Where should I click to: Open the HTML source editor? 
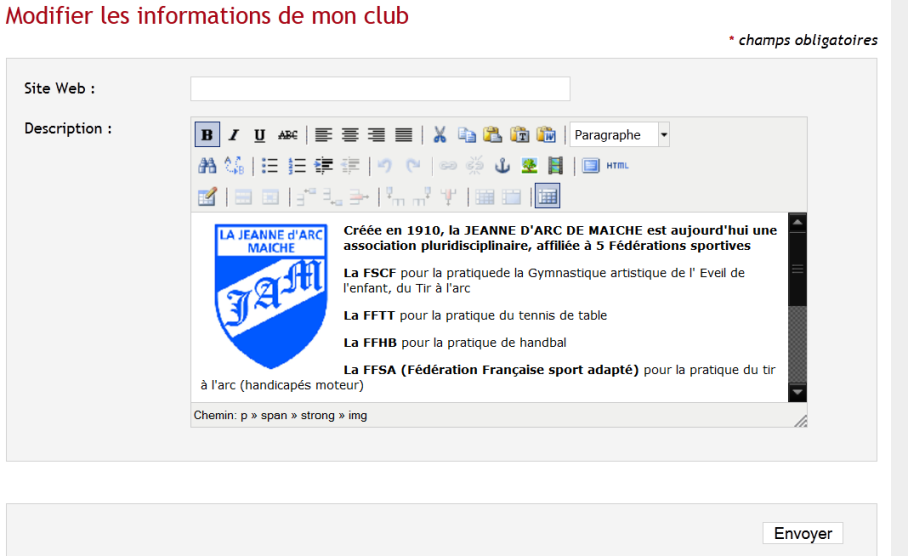point(617,166)
